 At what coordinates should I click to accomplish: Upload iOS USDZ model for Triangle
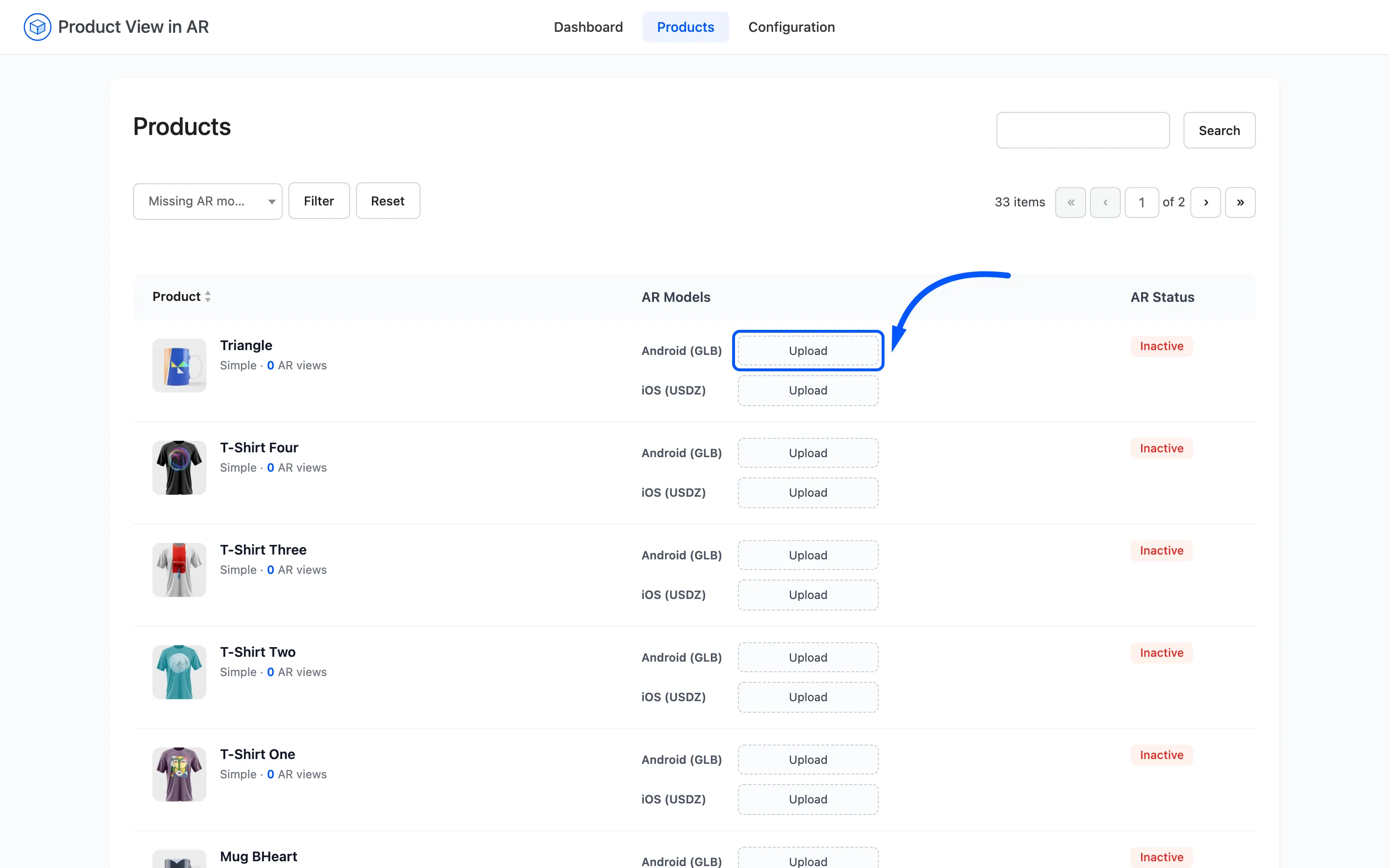point(807,391)
